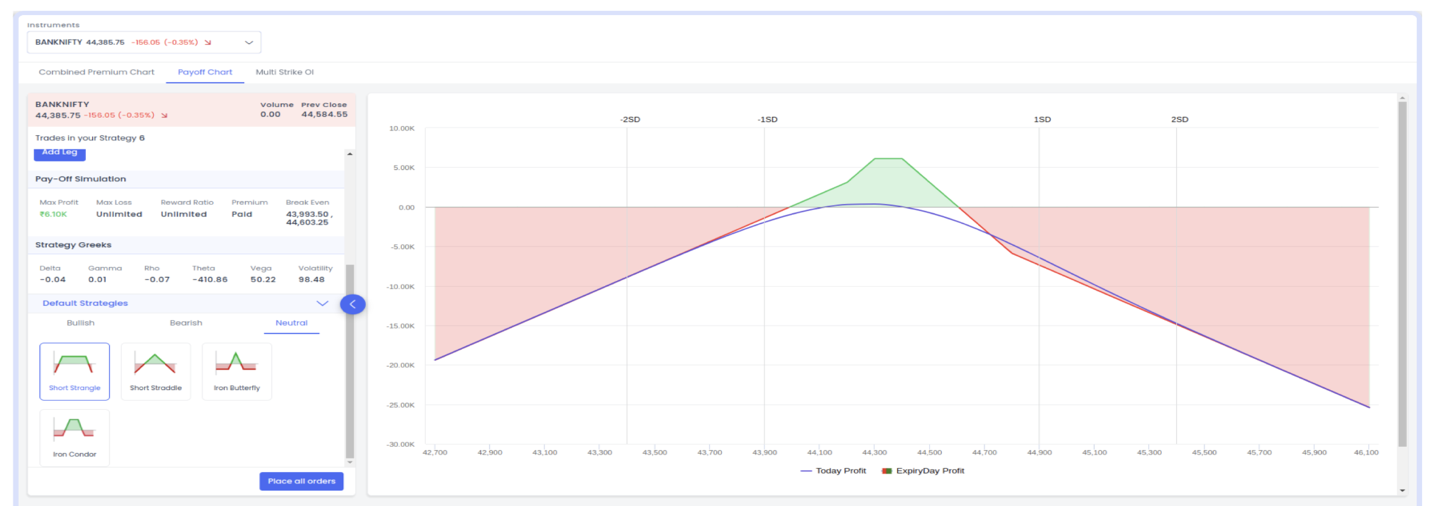Switch to Combined Premium Chart tab
1431x506 pixels.
click(x=96, y=72)
